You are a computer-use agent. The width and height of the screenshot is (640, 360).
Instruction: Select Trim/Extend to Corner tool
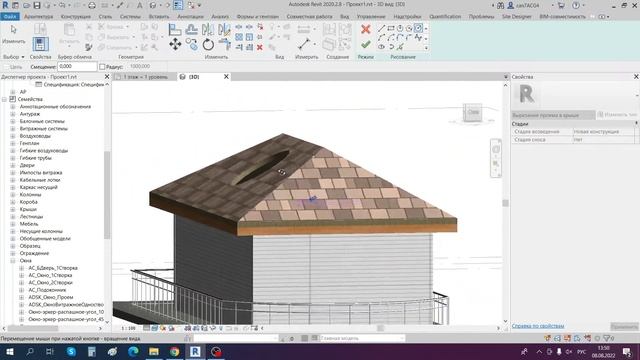point(224,44)
